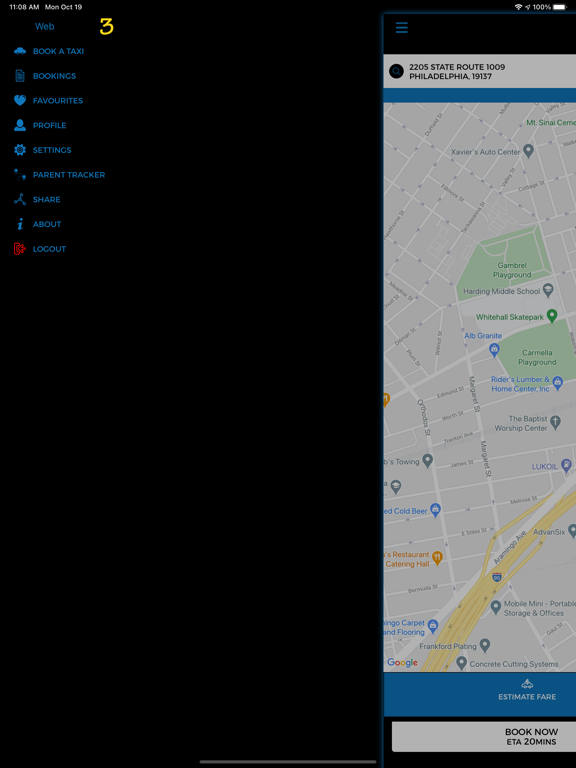This screenshot has width=576, height=768.
Task: Open the Bookings menu item
Action: click(x=54, y=76)
